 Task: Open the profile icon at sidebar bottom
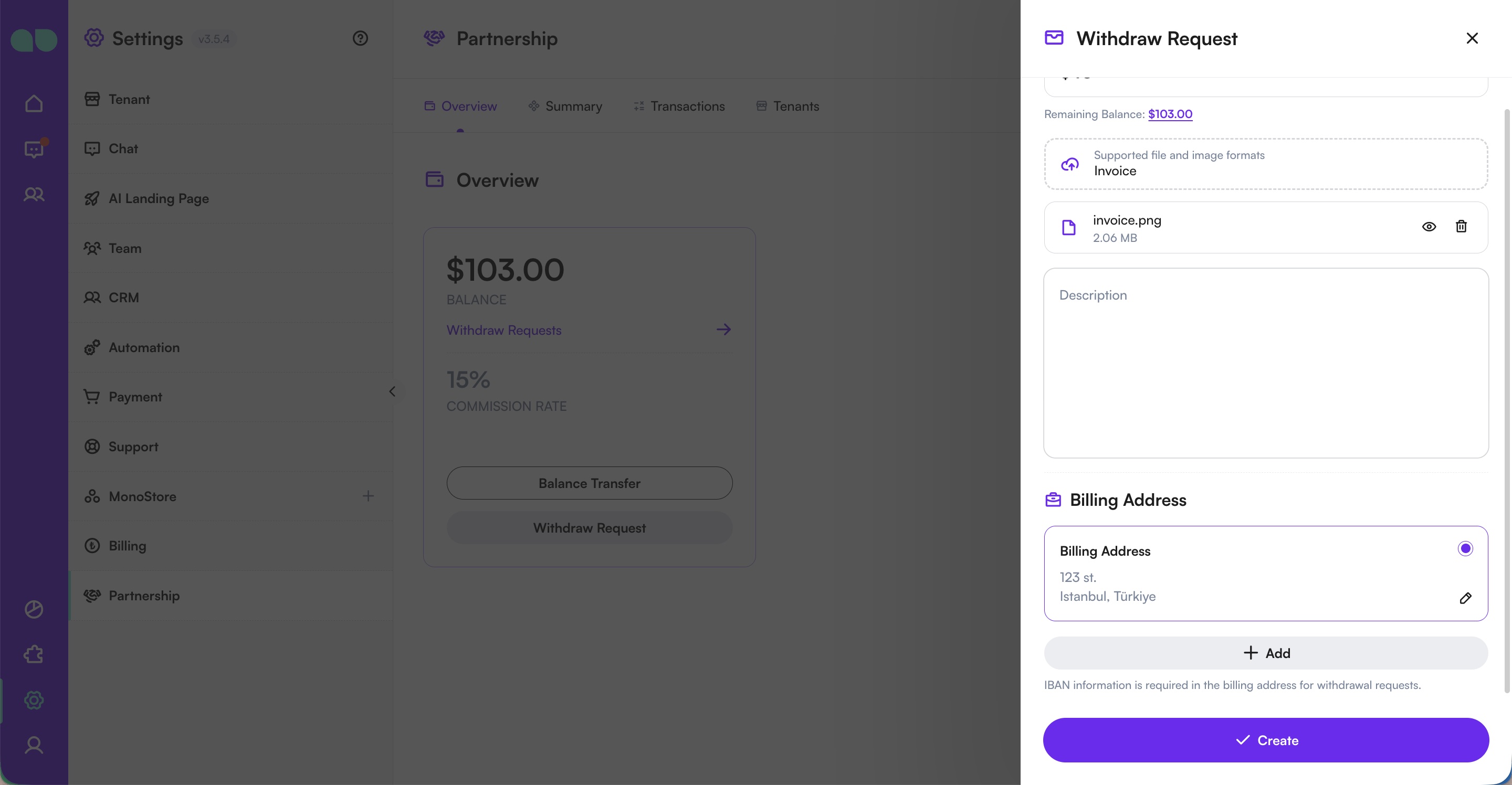click(34, 746)
